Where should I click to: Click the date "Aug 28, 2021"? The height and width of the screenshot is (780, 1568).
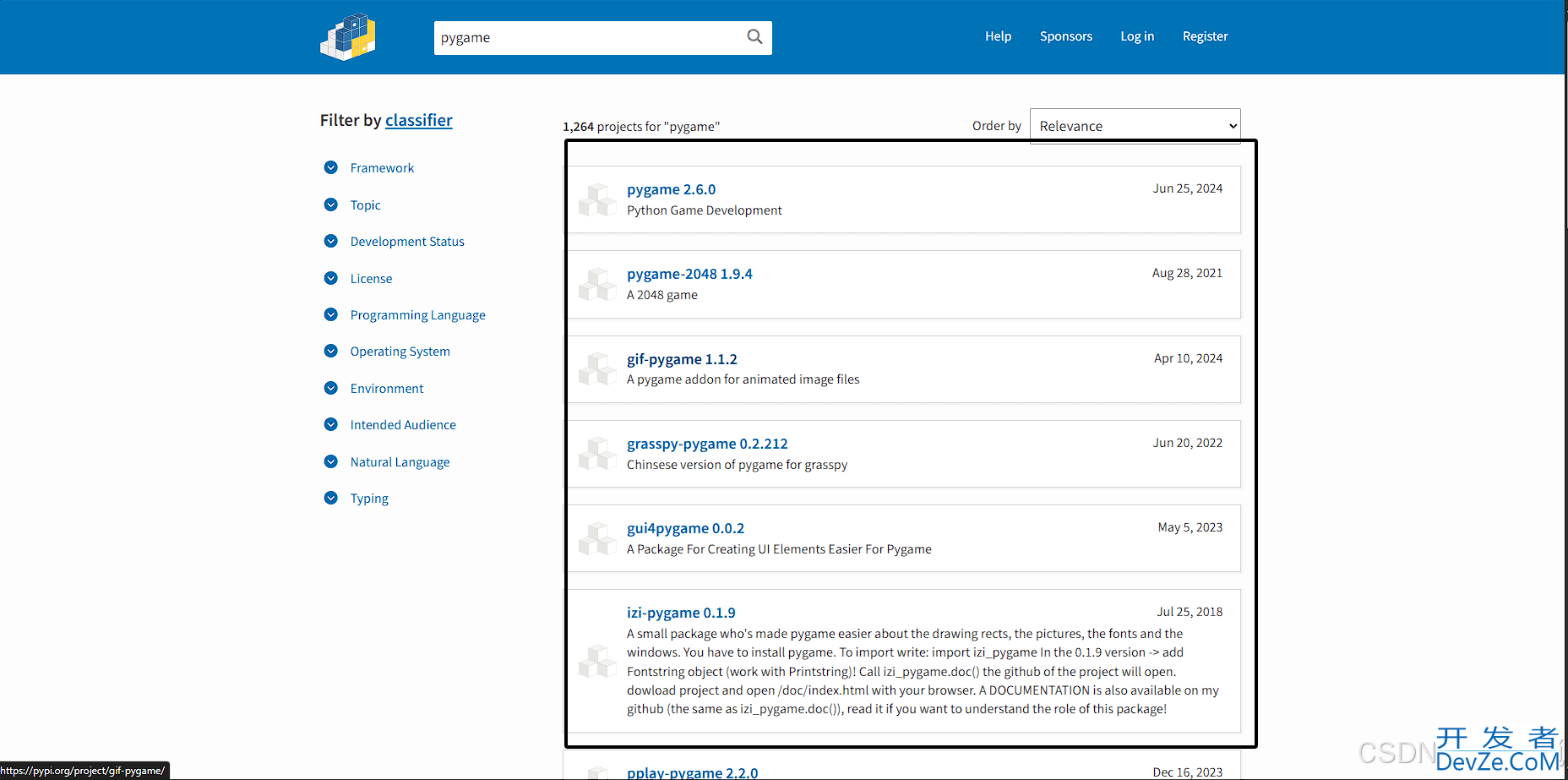[x=1187, y=273]
